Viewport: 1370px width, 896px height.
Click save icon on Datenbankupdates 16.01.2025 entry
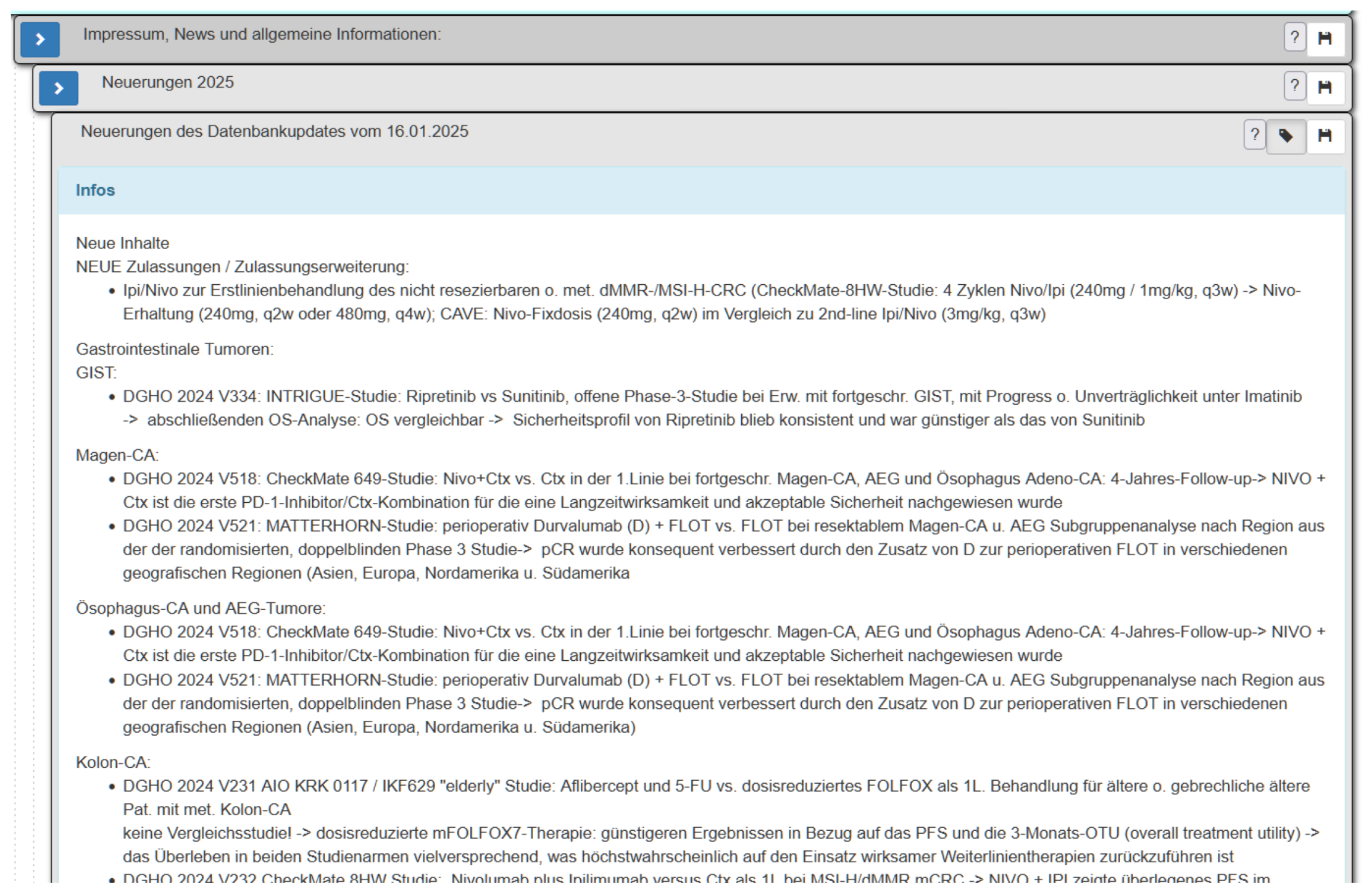[1325, 136]
